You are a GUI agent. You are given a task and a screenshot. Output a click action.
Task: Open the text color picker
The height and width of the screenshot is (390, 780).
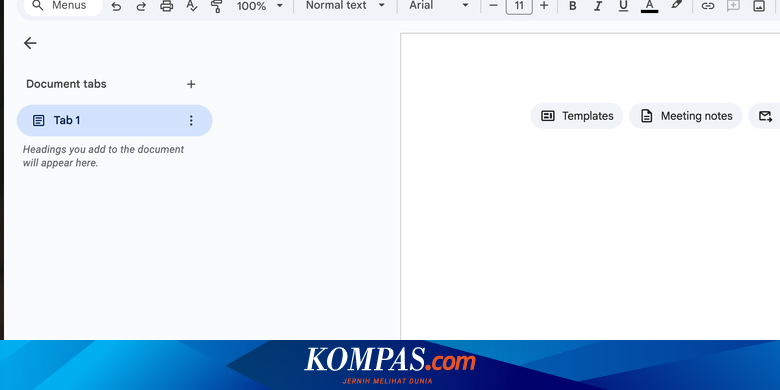point(649,6)
